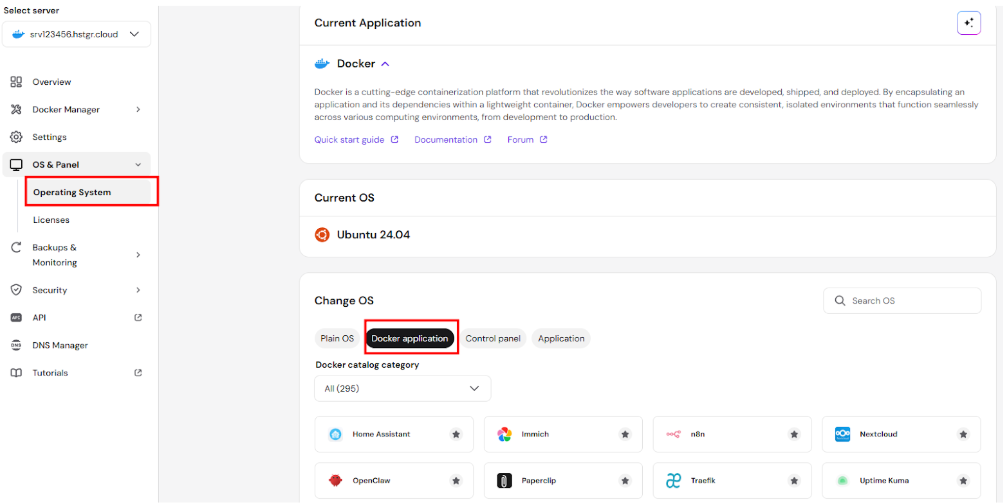The image size is (1003, 504).
Task: Click the Traefik app icon
Action: (674, 480)
